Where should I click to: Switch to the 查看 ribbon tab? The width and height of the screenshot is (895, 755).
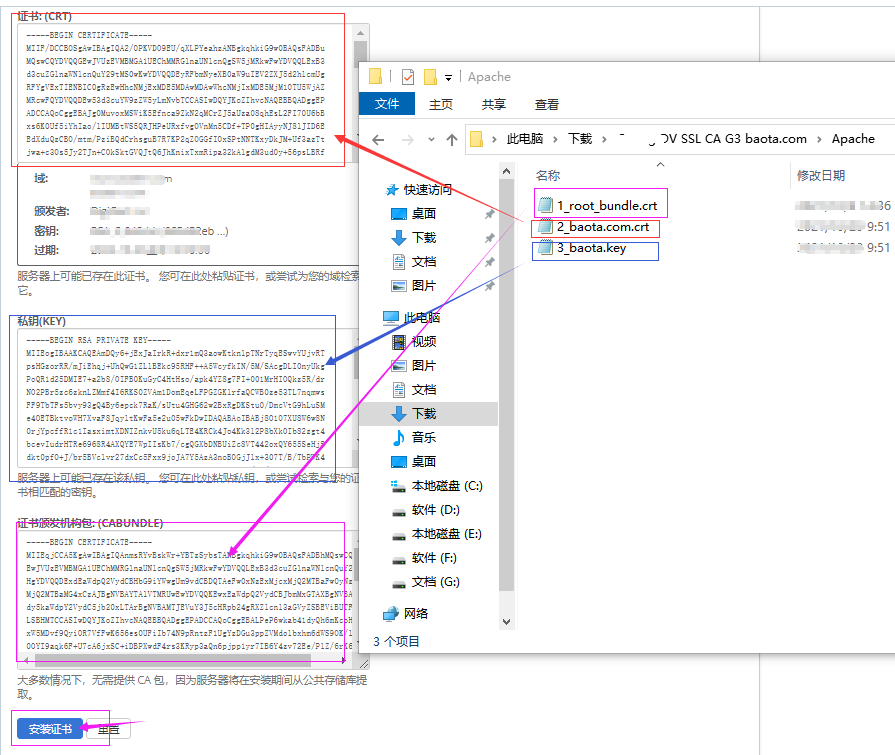[547, 104]
